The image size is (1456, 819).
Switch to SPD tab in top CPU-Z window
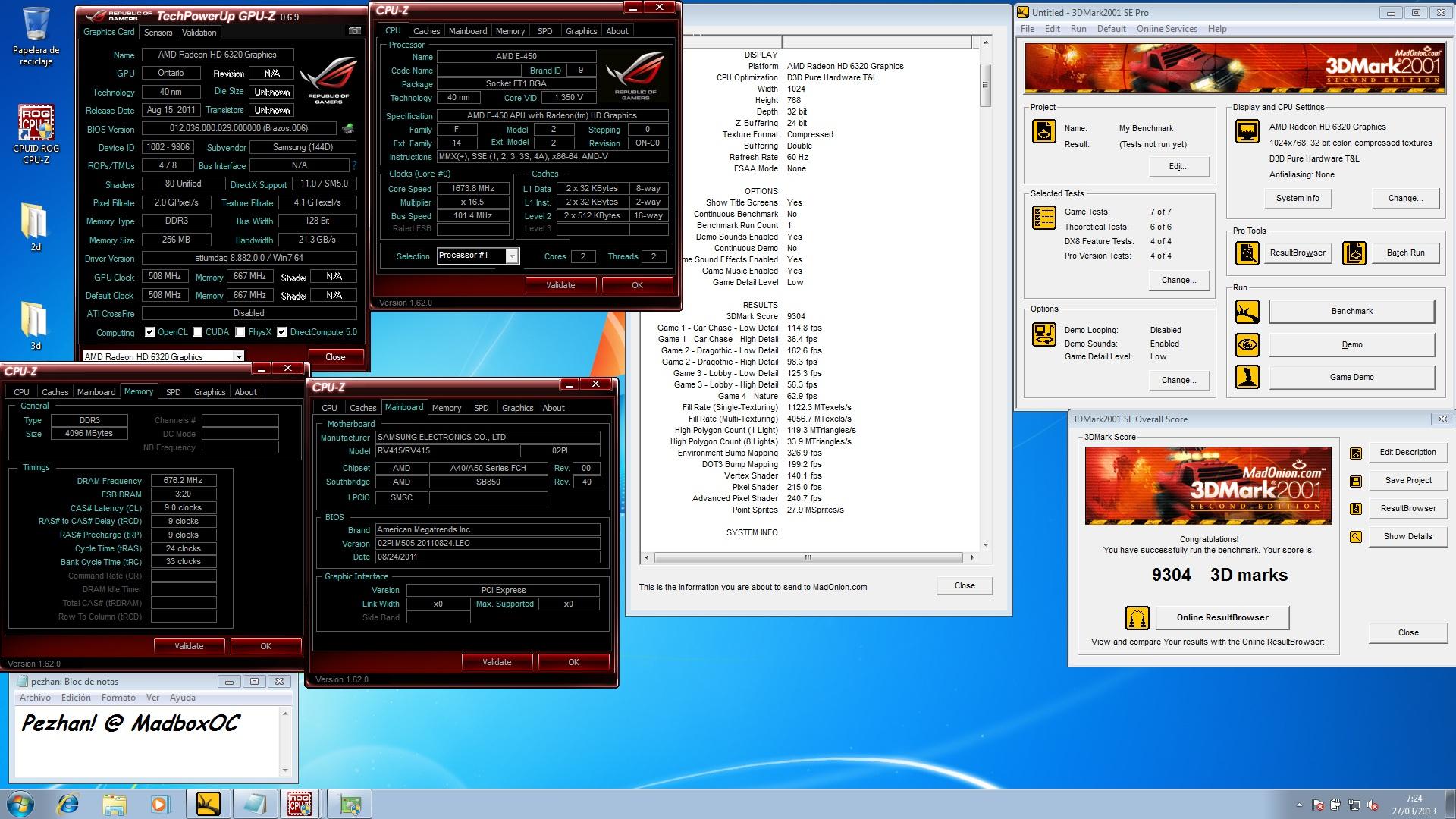pyautogui.click(x=544, y=31)
